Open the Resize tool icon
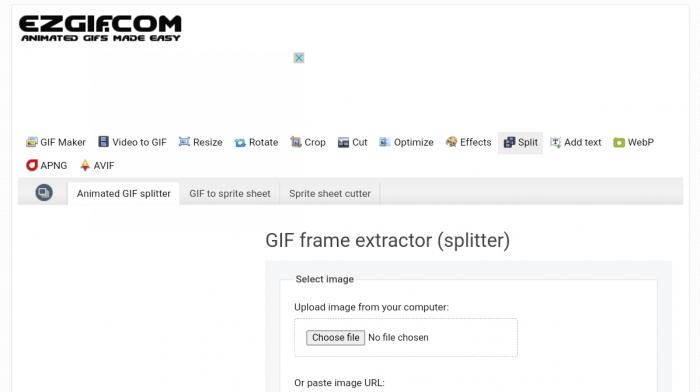 pos(184,142)
